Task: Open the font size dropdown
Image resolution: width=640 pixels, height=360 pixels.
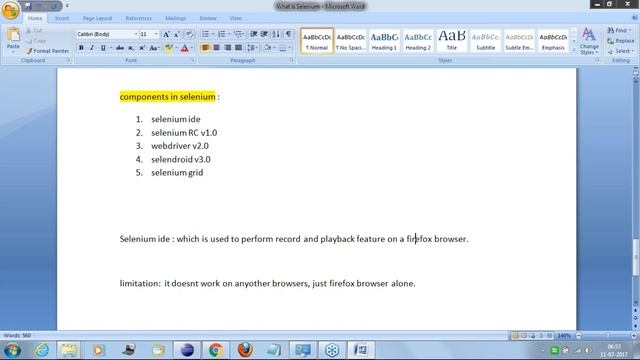Action: tap(156, 34)
